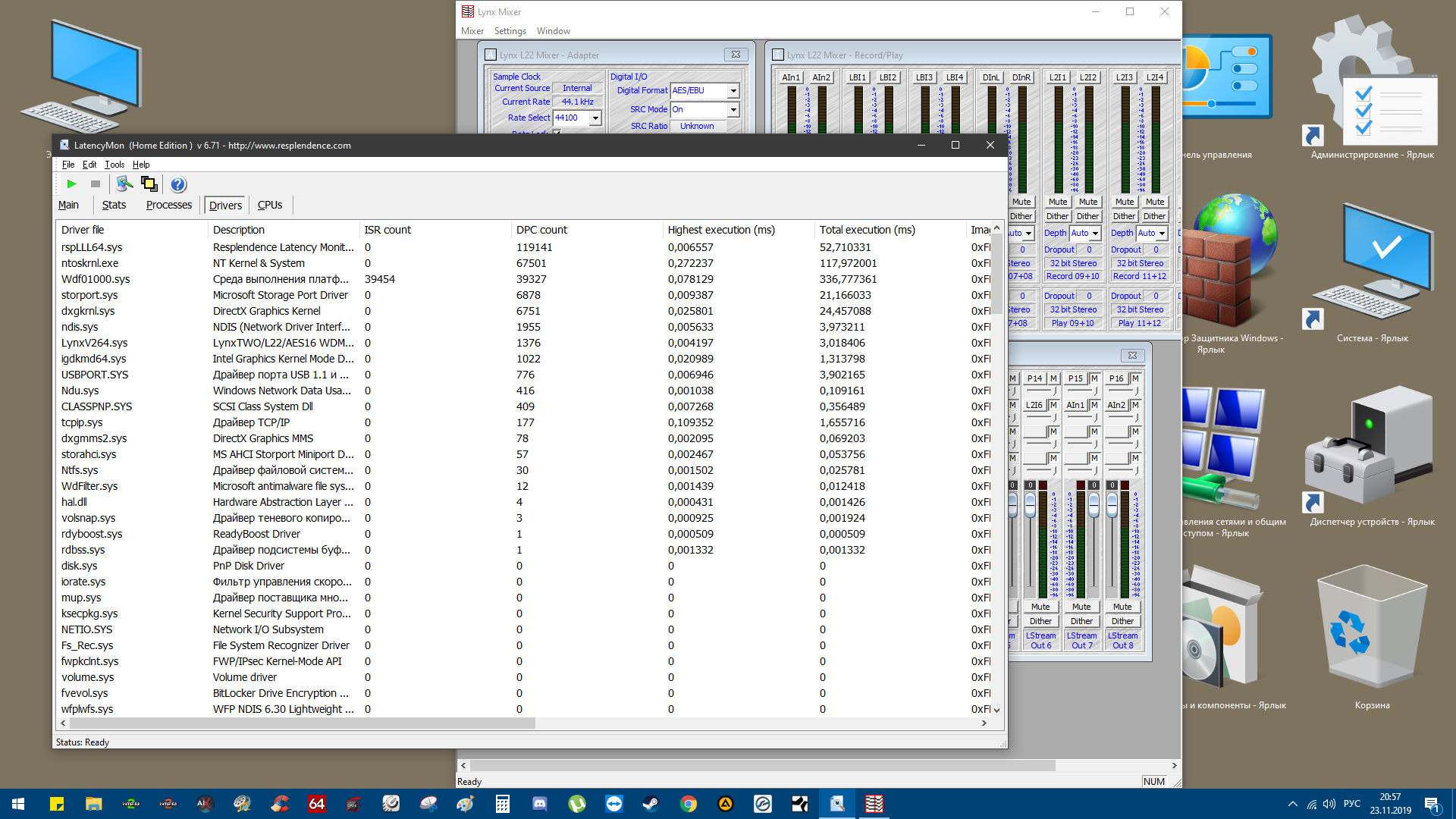Viewport: 1456px width, 819px height.
Task: Toggle the M button beside P15
Action: point(1094,378)
